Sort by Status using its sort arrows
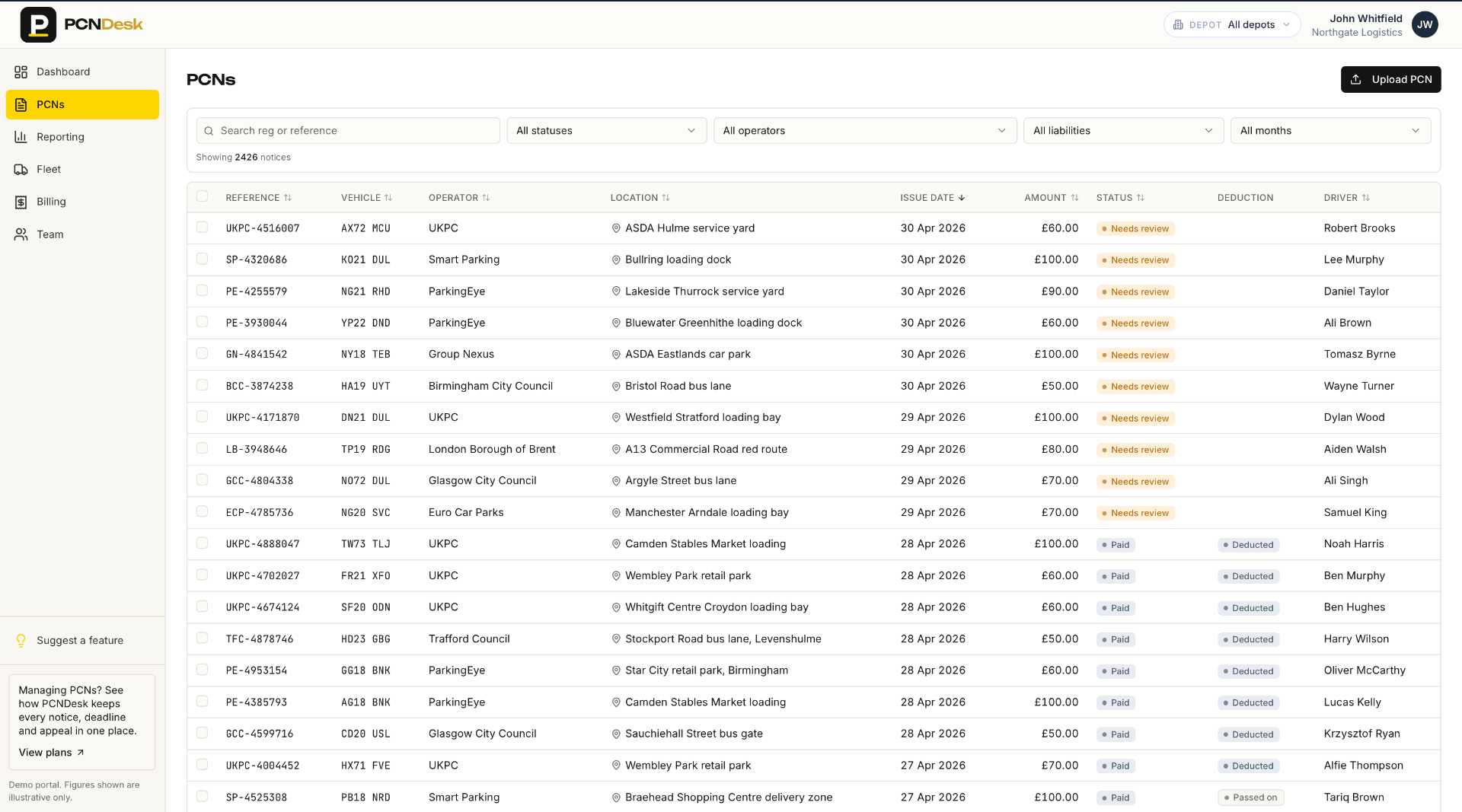Screen dimensions: 1462x812 (x=1141, y=198)
